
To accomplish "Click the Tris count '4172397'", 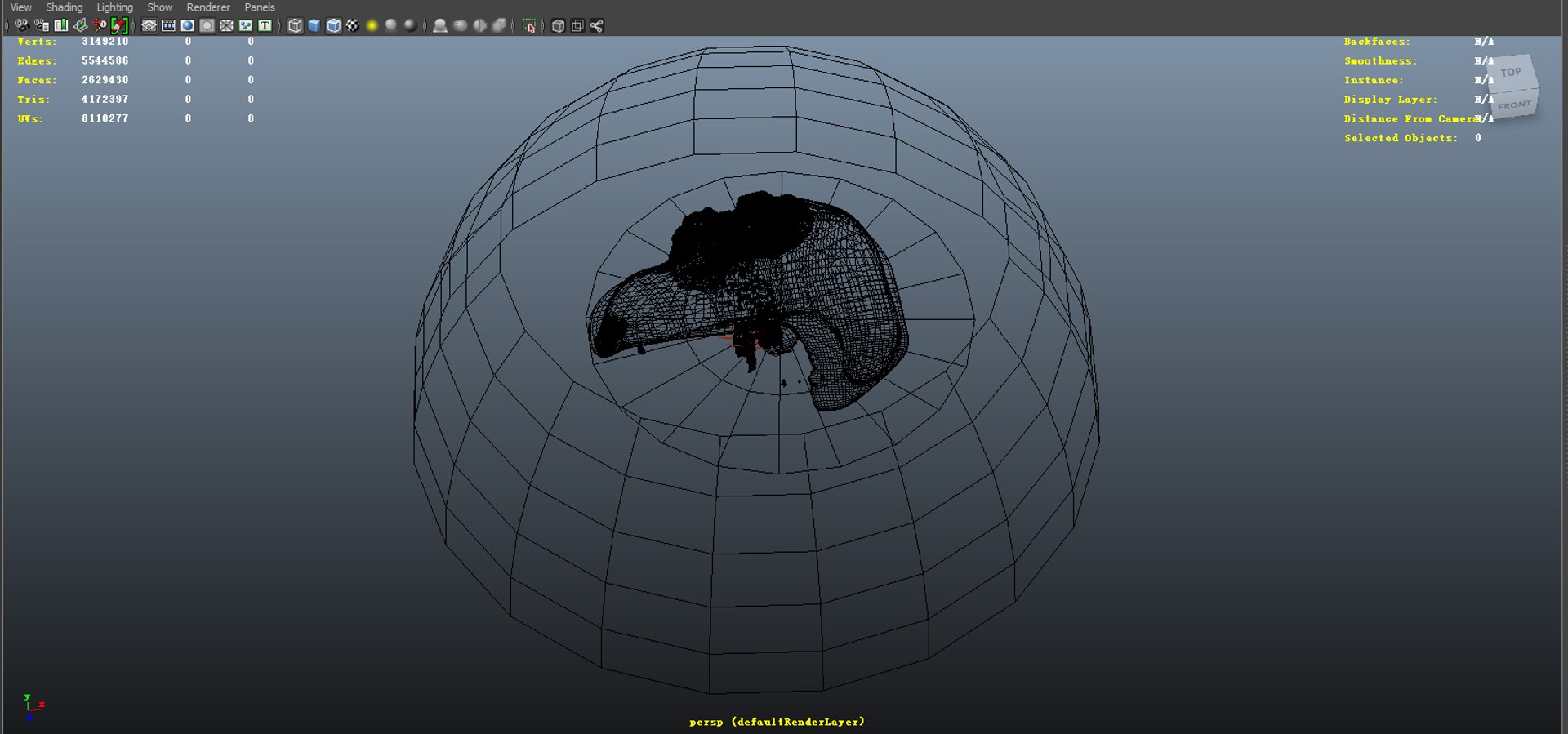I will click(x=105, y=100).
